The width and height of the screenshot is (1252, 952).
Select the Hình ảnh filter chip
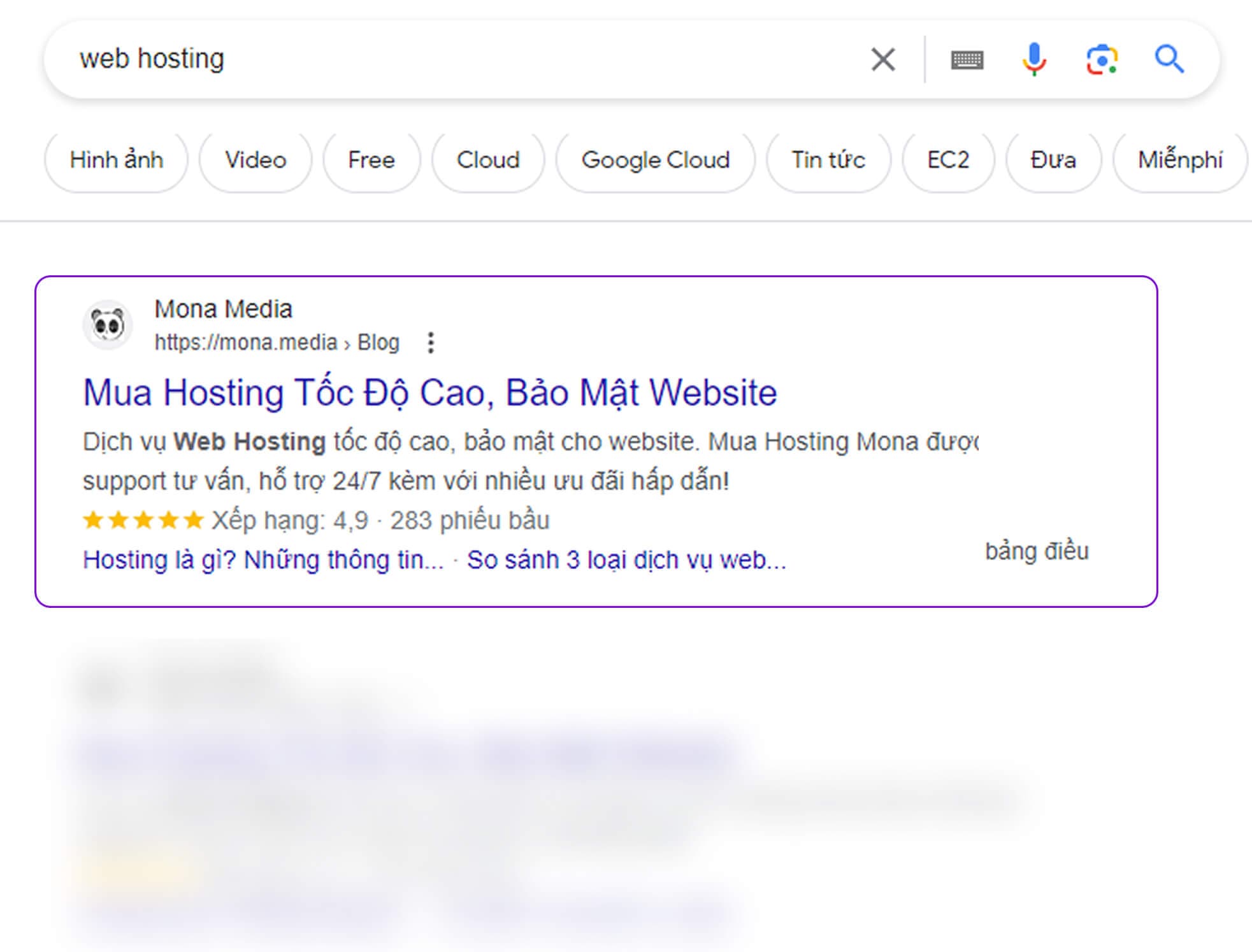click(x=117, y=160)
